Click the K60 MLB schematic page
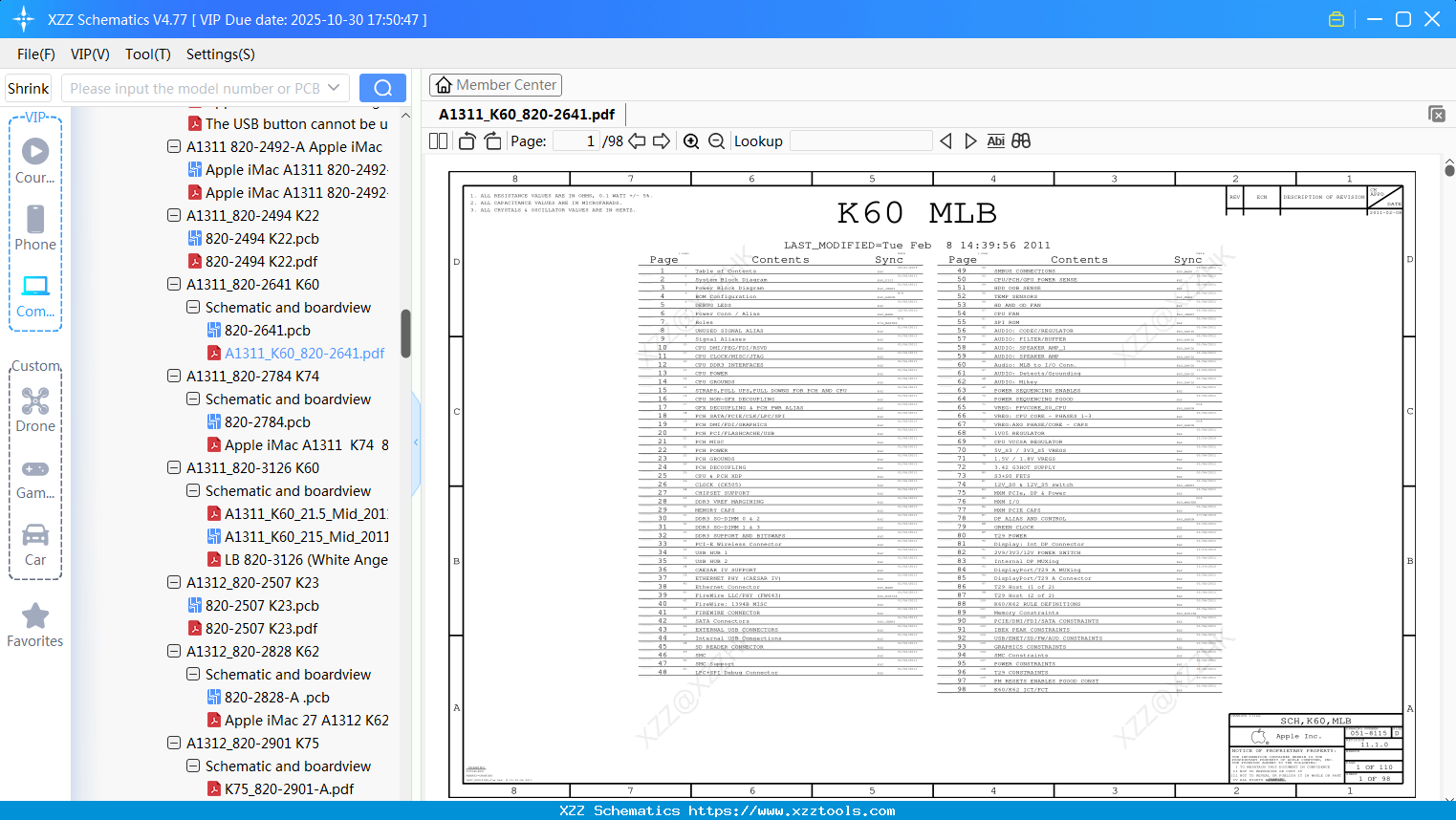1456x820 pixels. pos(932,485)
